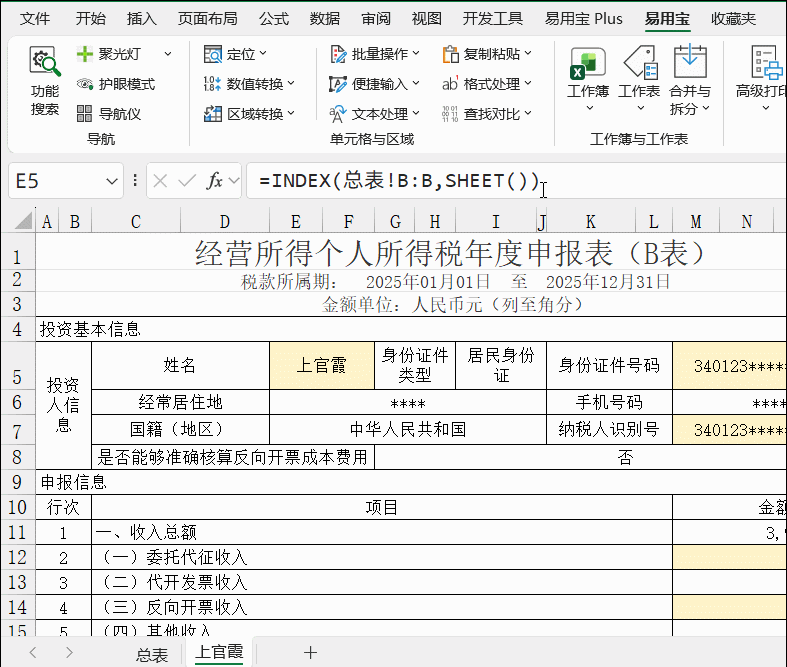Confirm formula with the checkmark button
Image resolution: width=787 pixels, height=667 pixels.
tap(187, 181)
